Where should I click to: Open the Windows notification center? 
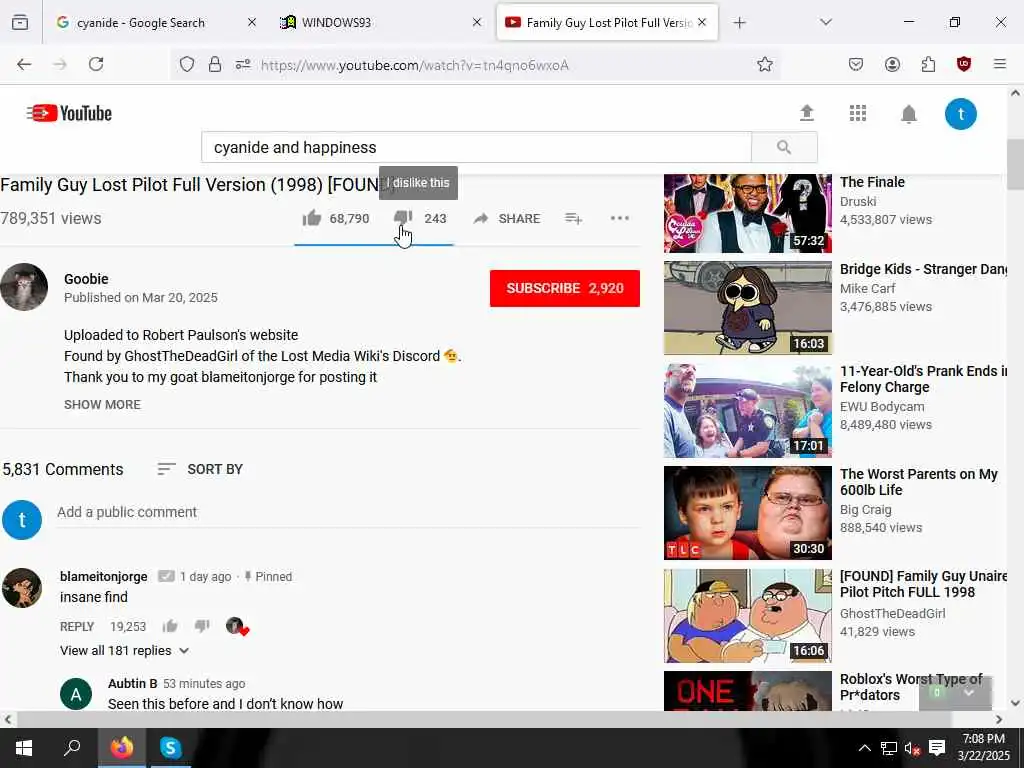click(937, 748)
